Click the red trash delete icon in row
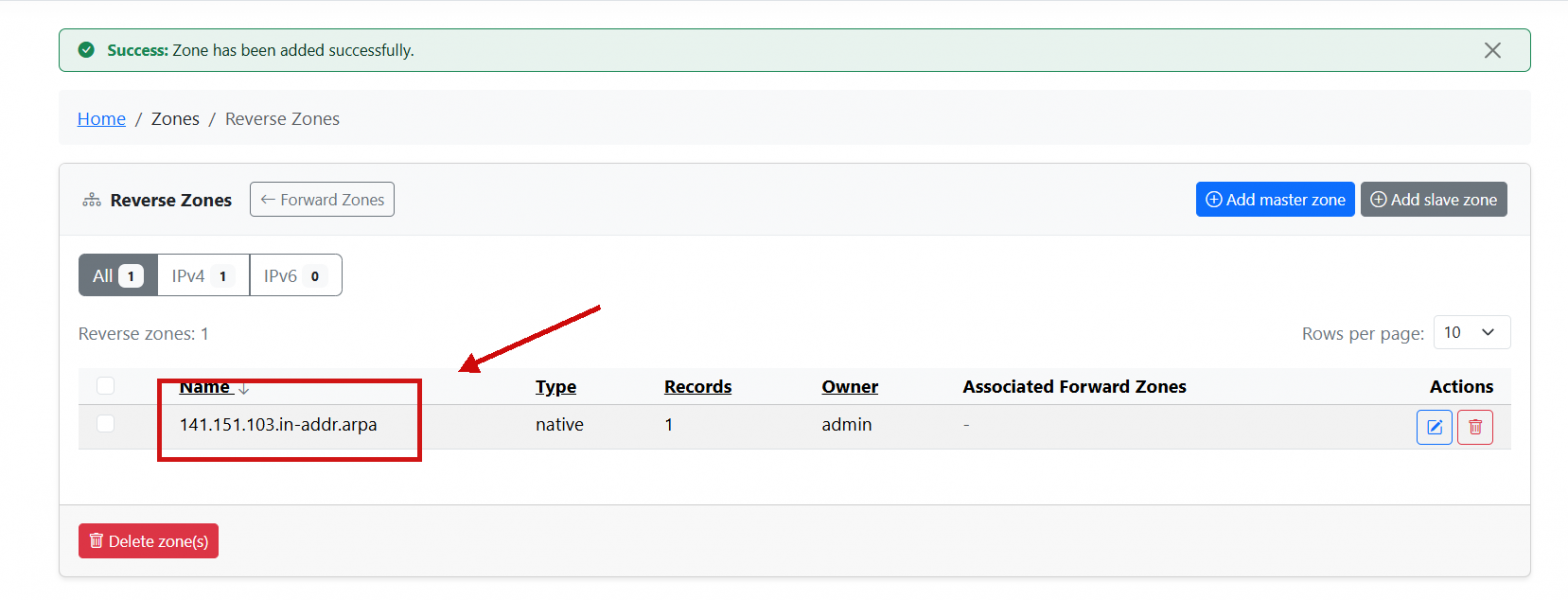Viewport: 1568px width, 600px height. (1475, 428)
